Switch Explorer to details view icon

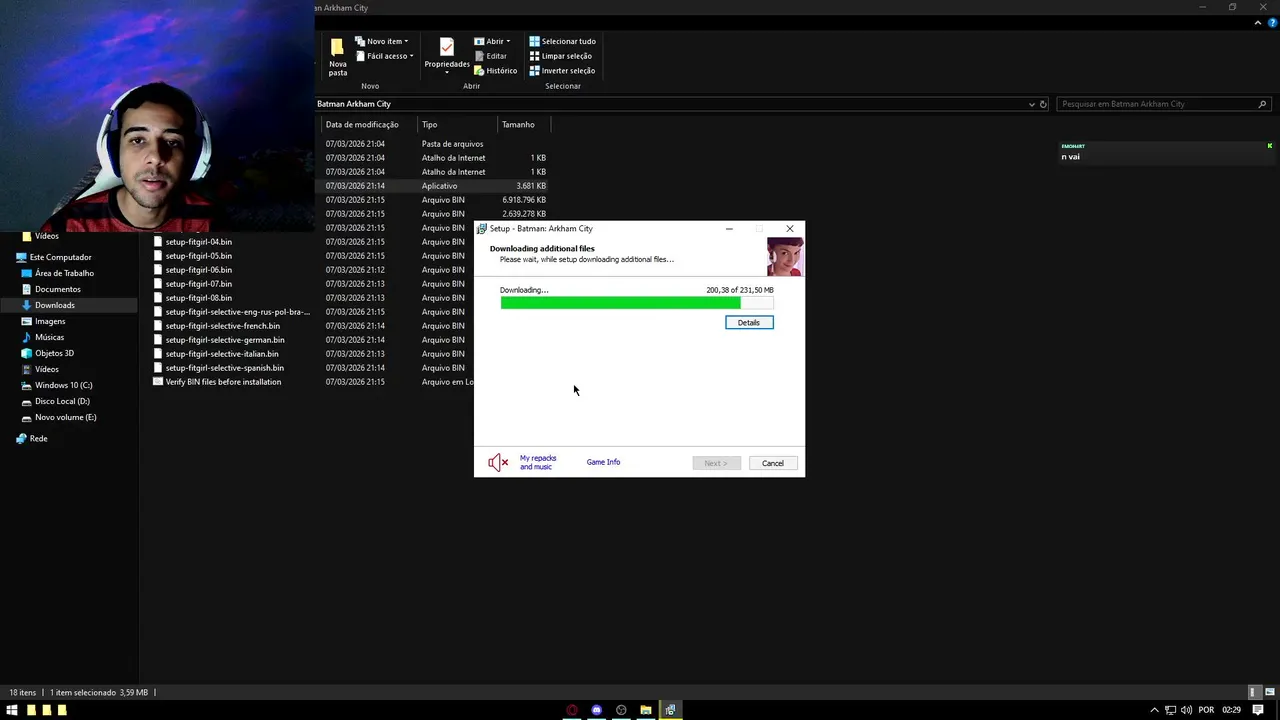pos(1253,692)
